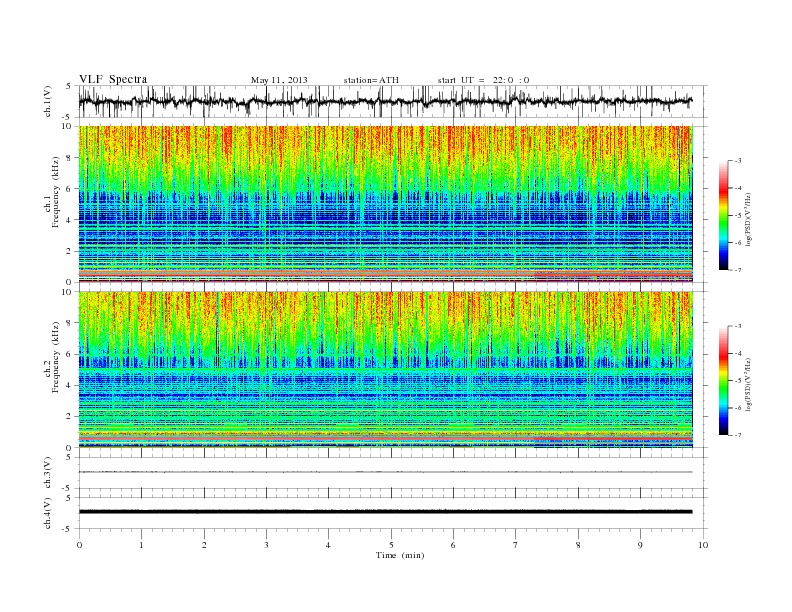Click the "5" tick of ch.3(V) axis
792x612 pixels.
[x=69, y=458]
